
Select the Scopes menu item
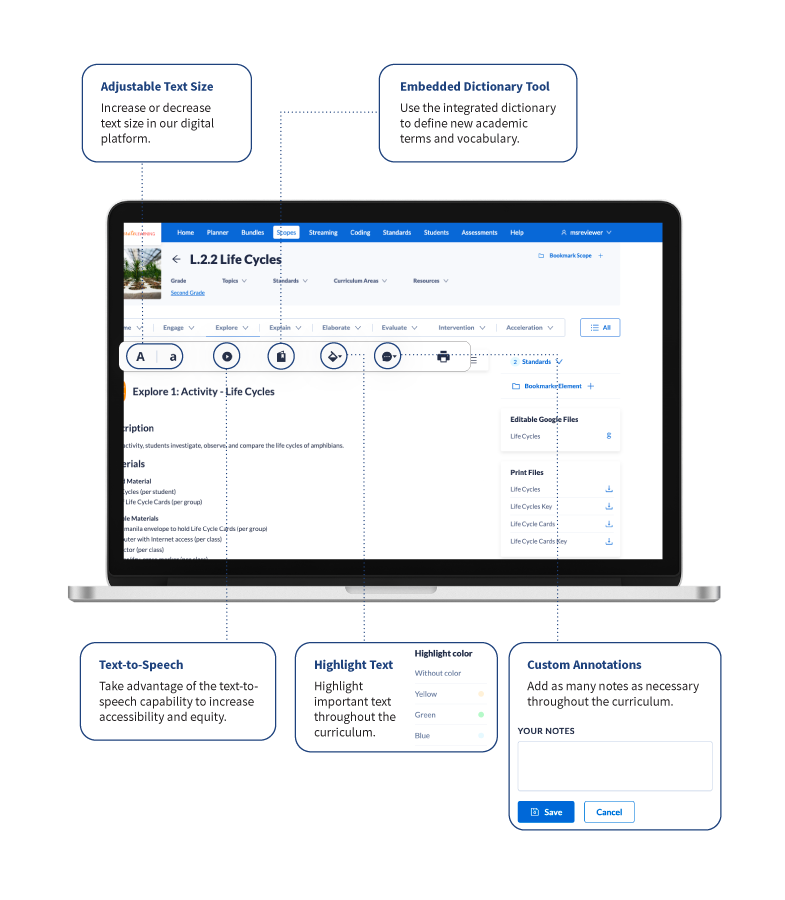pos(286,232)
